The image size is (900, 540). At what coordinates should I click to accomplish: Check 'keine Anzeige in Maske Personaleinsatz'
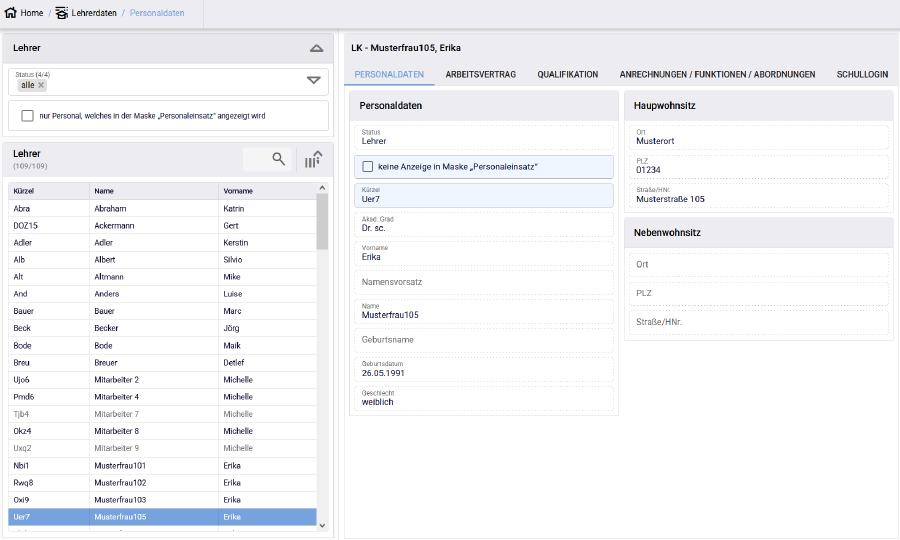[368, 167]
